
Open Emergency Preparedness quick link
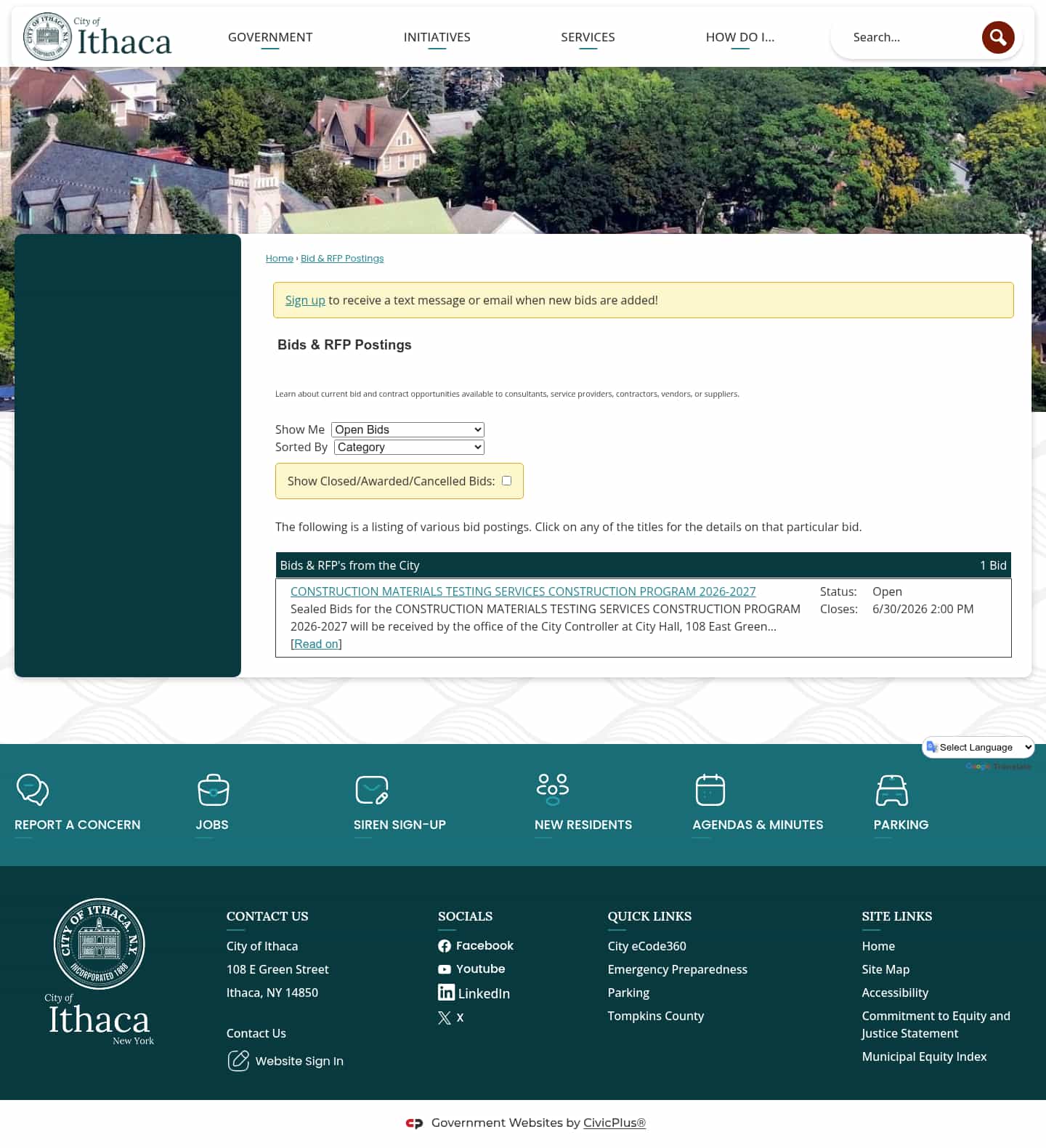pos(678,969)
